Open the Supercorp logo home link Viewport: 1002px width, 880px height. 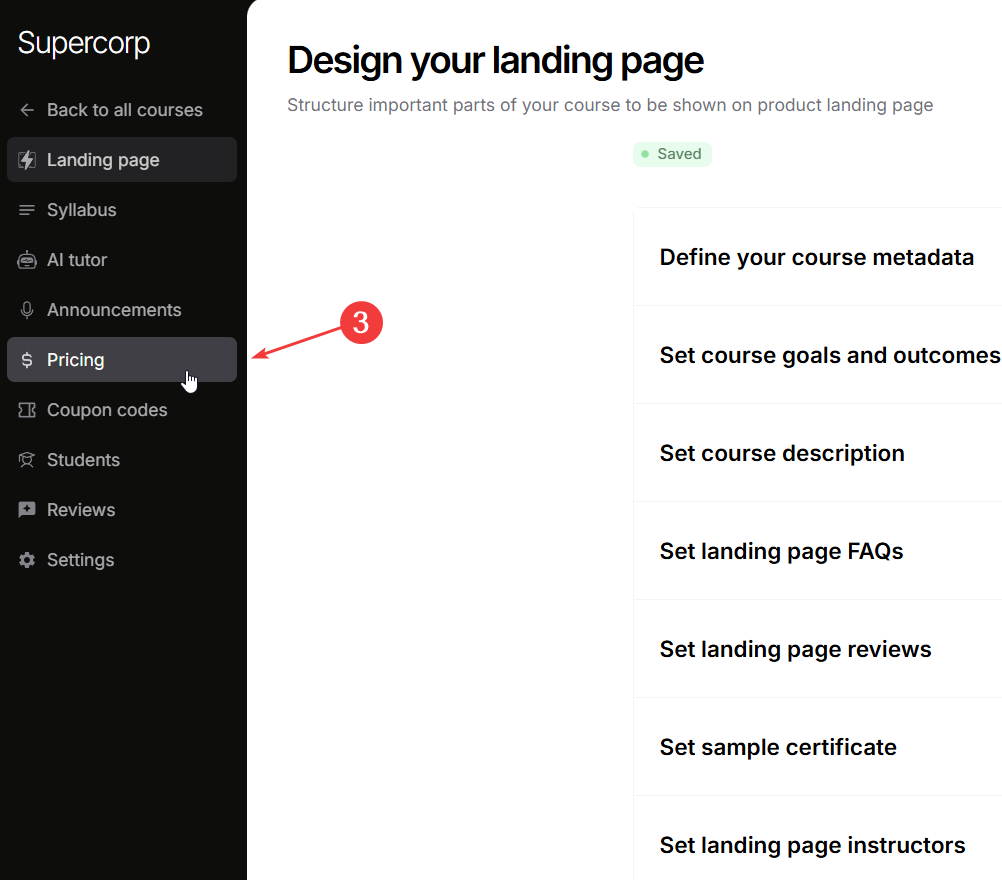tap(84, 44)
